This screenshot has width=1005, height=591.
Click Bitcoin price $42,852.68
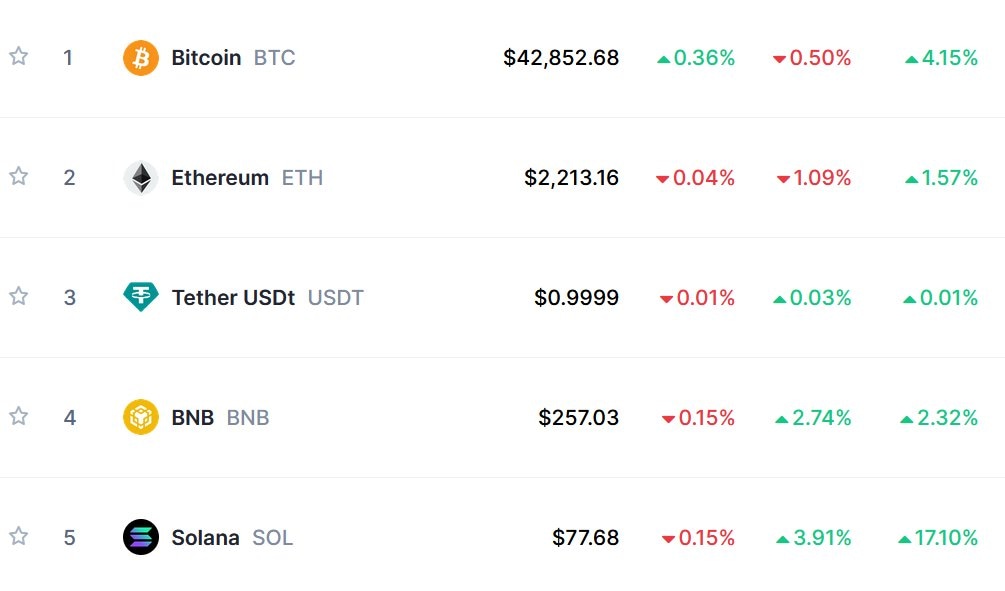[561, 58]
